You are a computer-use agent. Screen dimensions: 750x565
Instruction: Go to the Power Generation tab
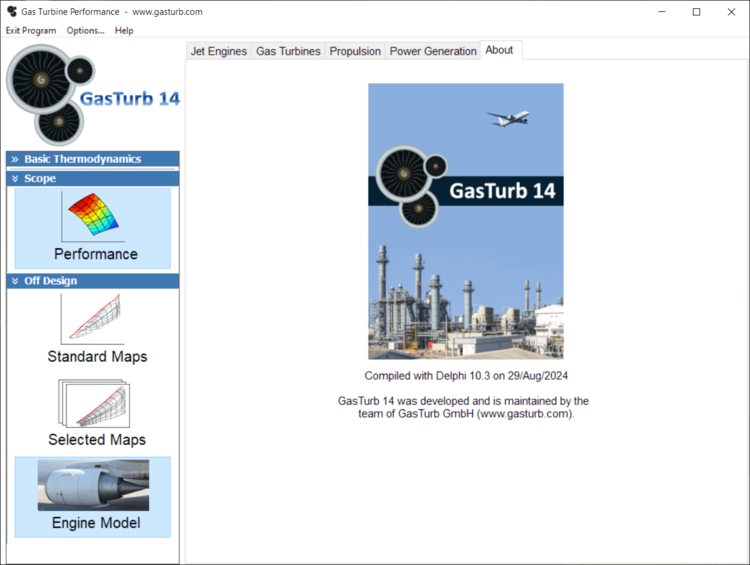tap(433, 51)
